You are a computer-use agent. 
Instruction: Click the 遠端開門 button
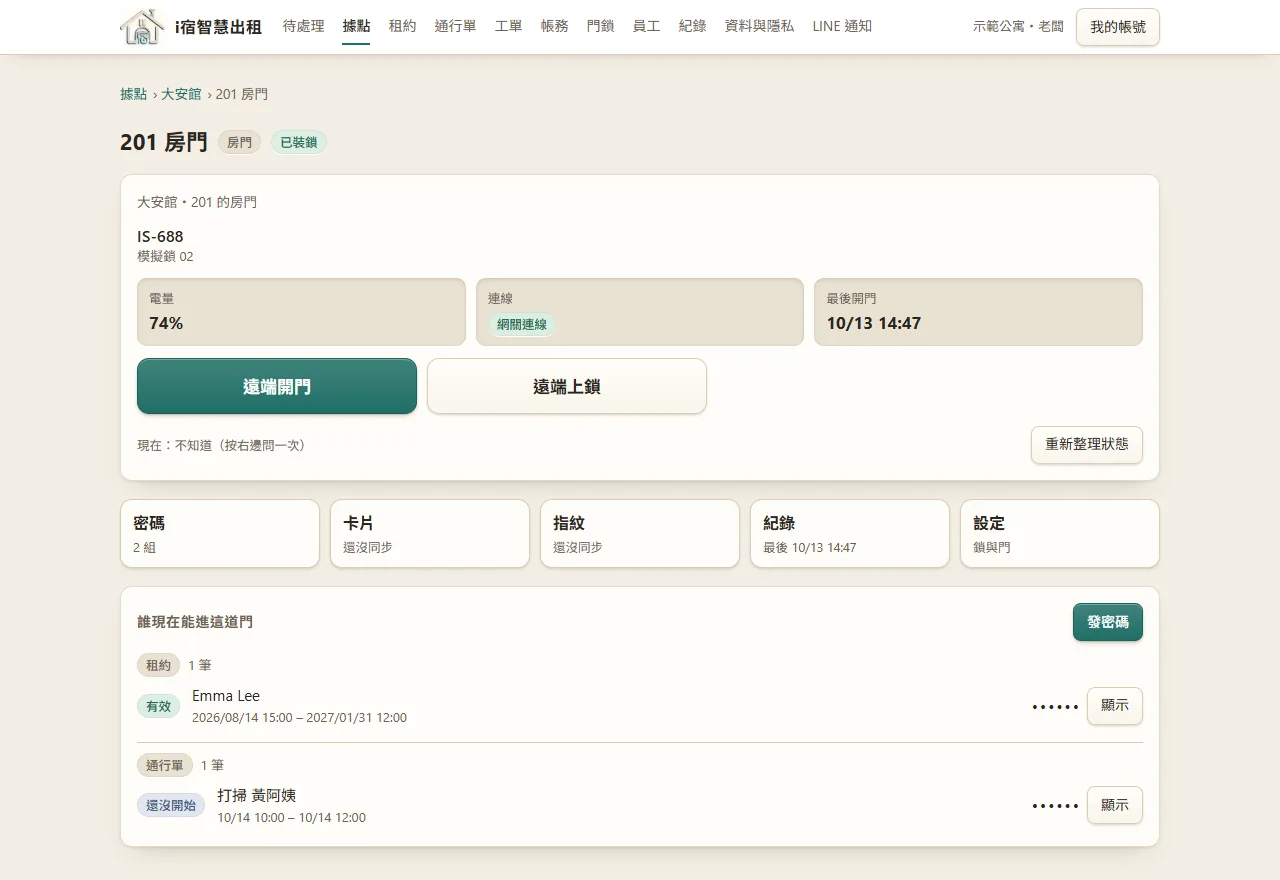(277, 386)
